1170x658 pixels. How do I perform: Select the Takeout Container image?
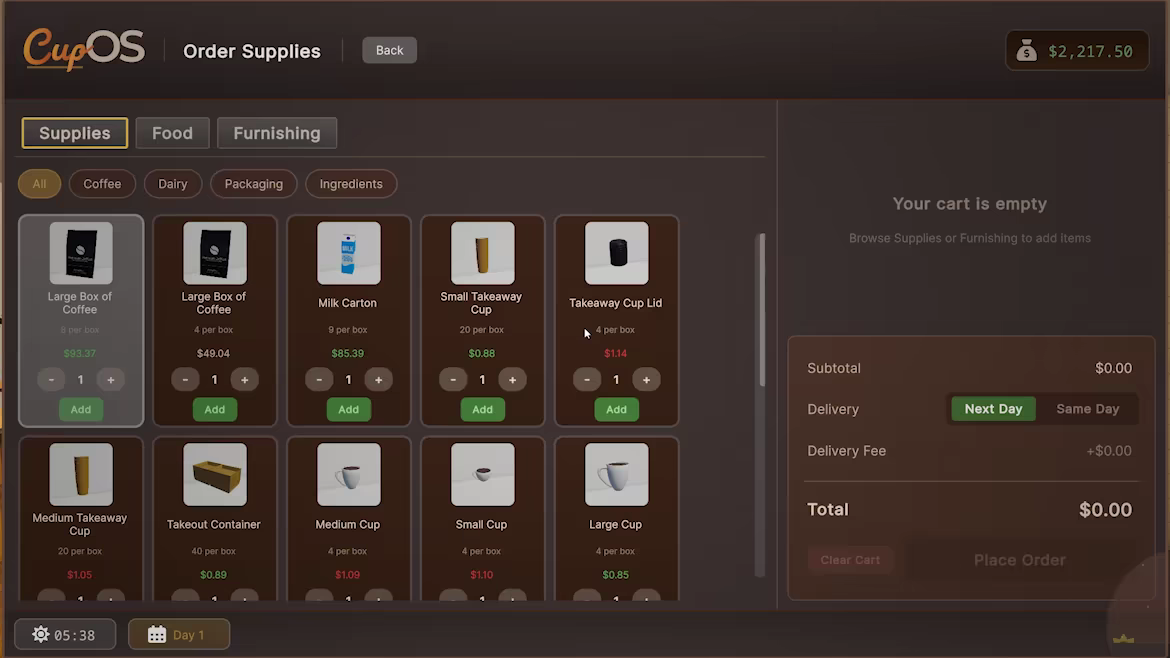(x=215, y=474)
